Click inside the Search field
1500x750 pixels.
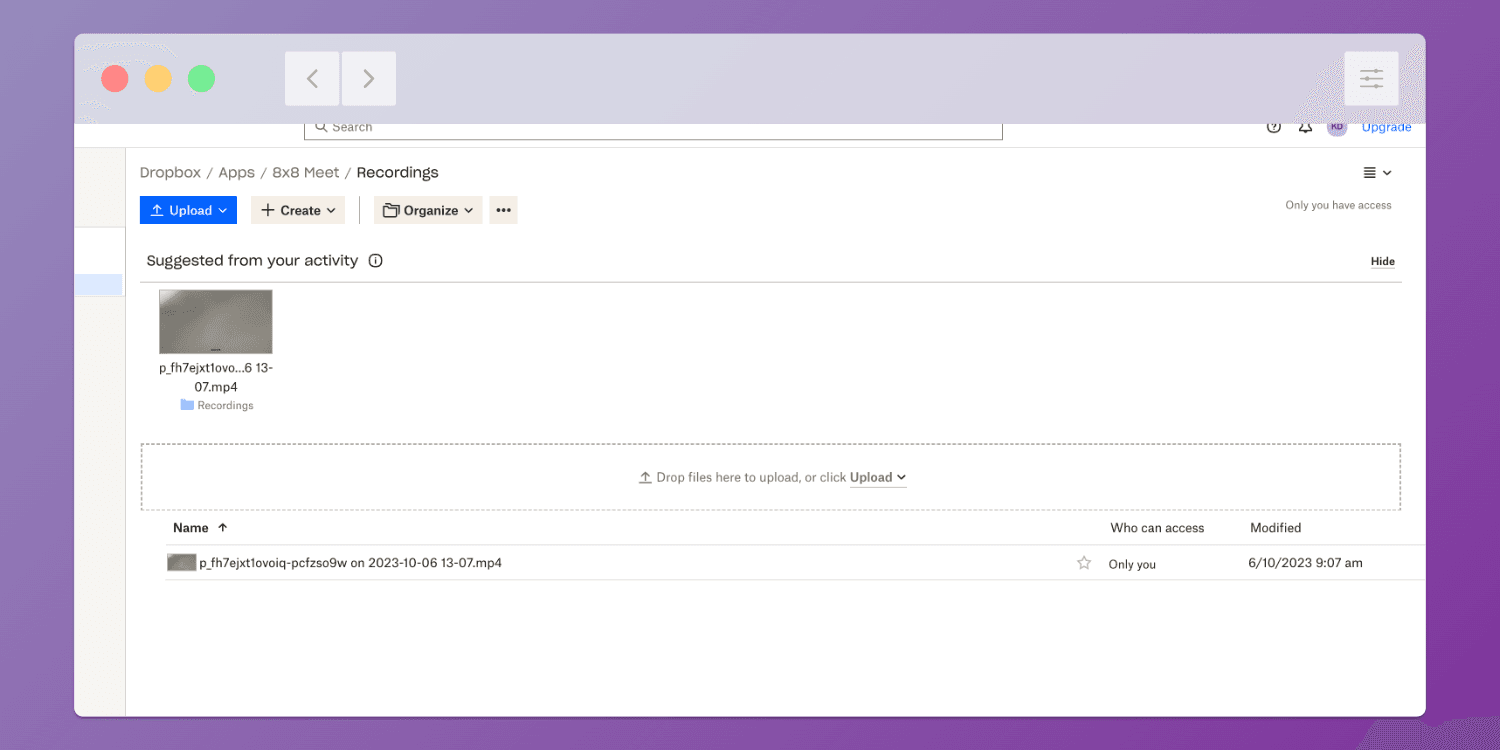click(652, 128)
